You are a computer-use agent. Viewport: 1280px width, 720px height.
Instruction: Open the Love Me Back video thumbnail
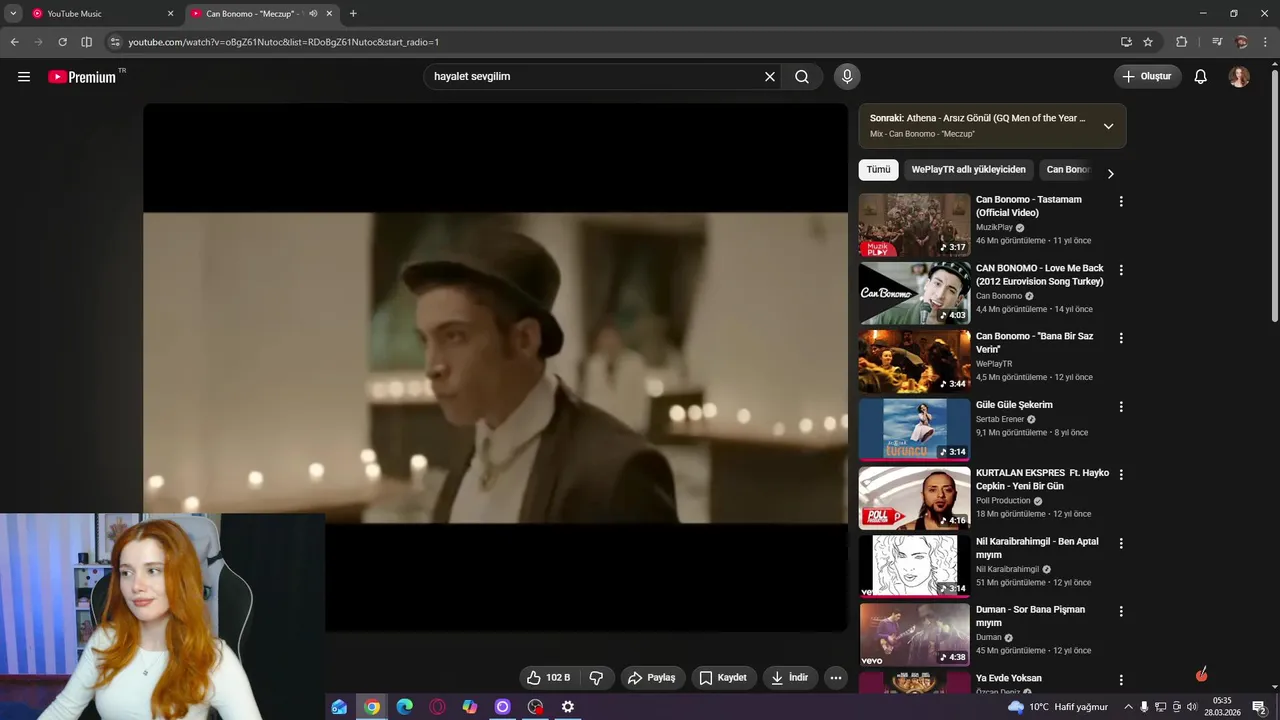tap(914, 294)
